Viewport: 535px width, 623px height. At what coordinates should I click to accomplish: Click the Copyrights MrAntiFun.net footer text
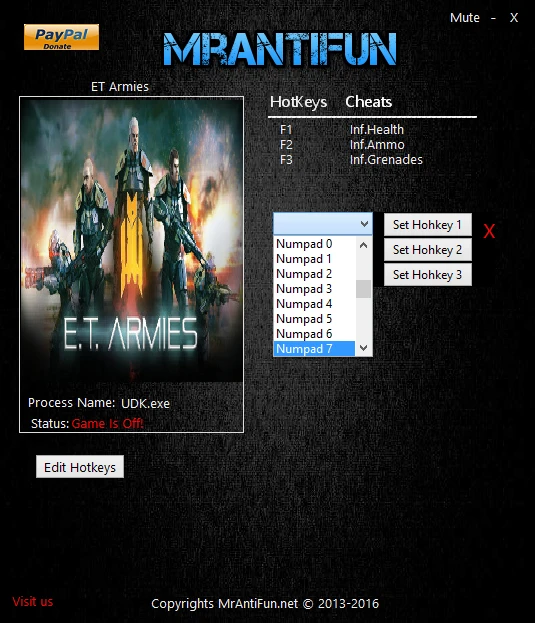[265, 604]
